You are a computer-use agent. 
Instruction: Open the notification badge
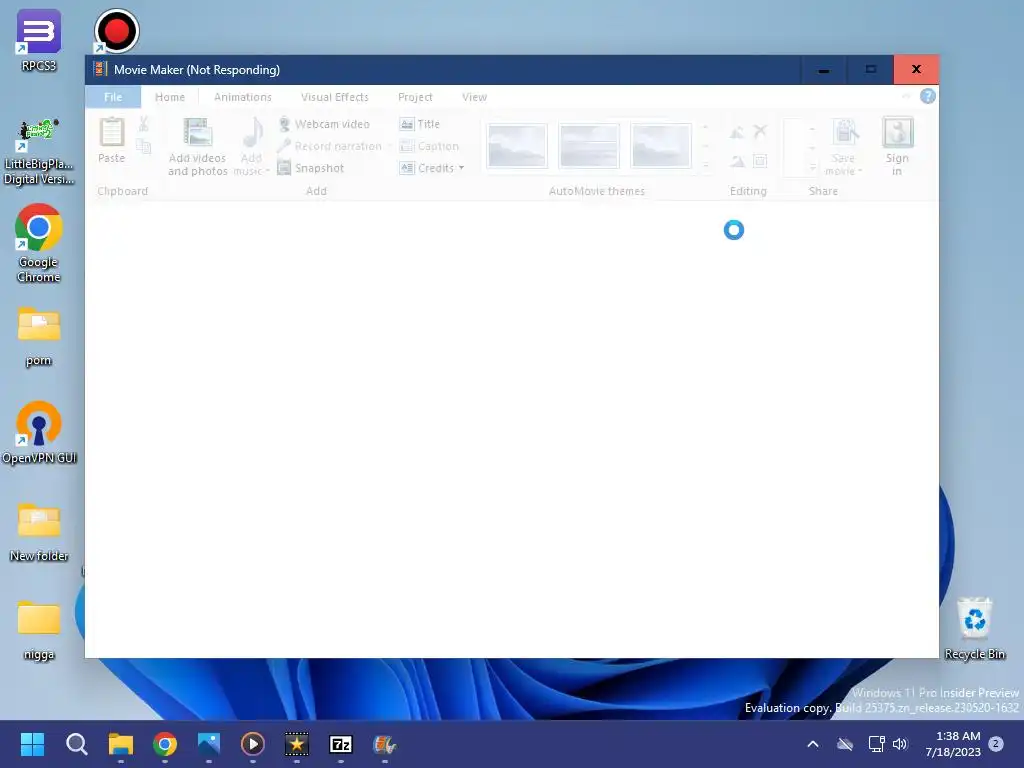point(996,743)
